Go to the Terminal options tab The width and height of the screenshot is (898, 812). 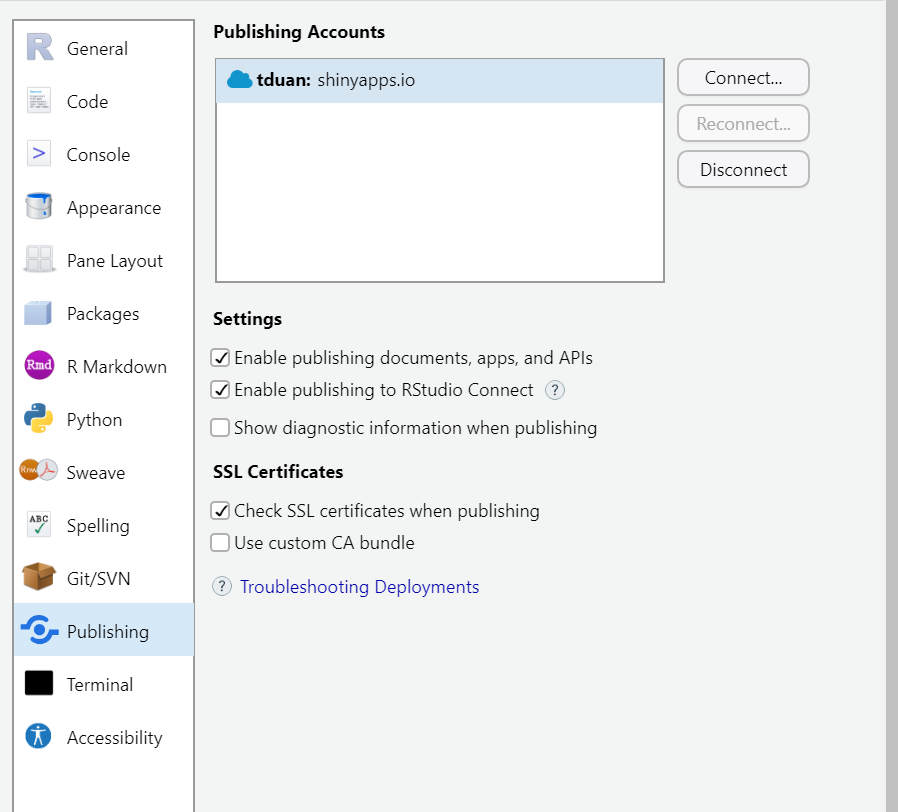[x=99, y=685]
